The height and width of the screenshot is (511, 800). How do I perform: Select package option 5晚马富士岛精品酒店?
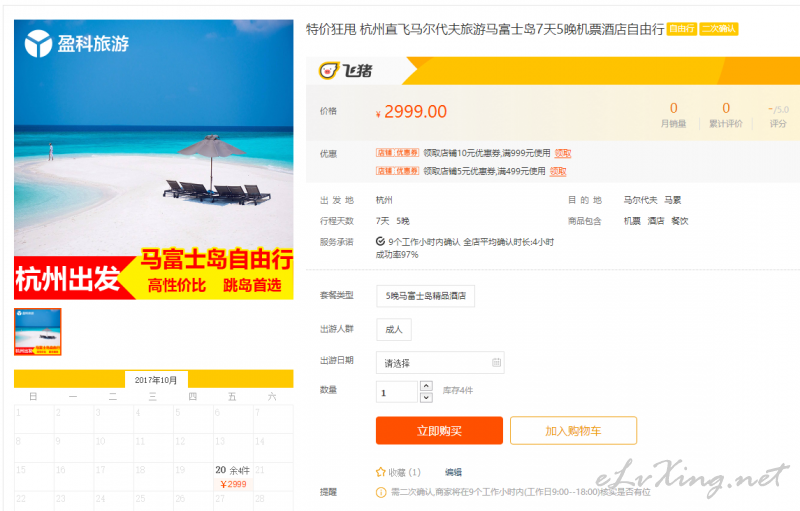click(x=426, y=296)
